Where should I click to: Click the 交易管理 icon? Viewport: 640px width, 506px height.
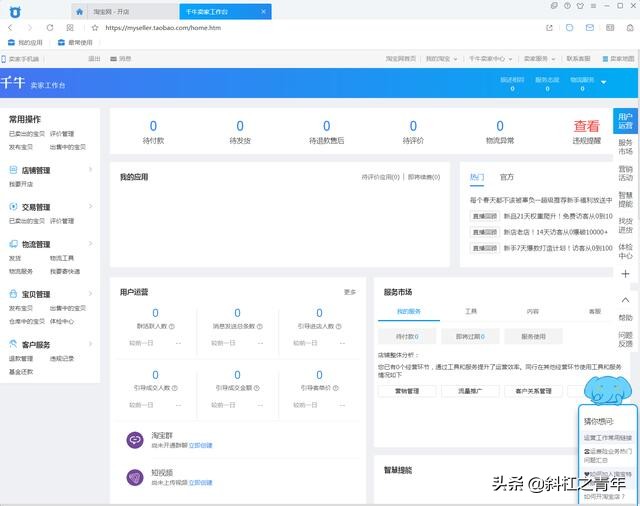click(13, 206)
